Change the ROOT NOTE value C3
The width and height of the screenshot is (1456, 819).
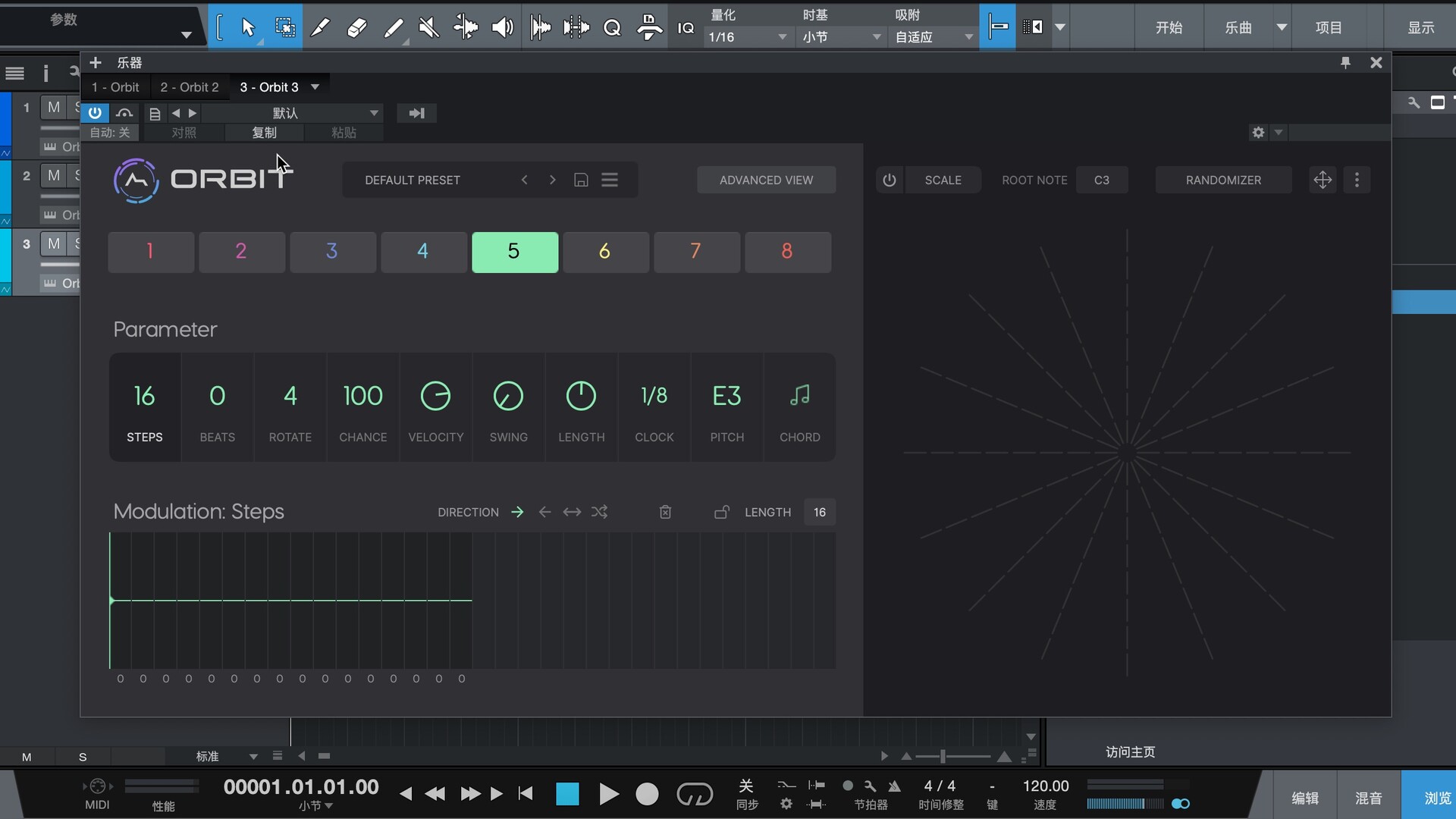1101,180
